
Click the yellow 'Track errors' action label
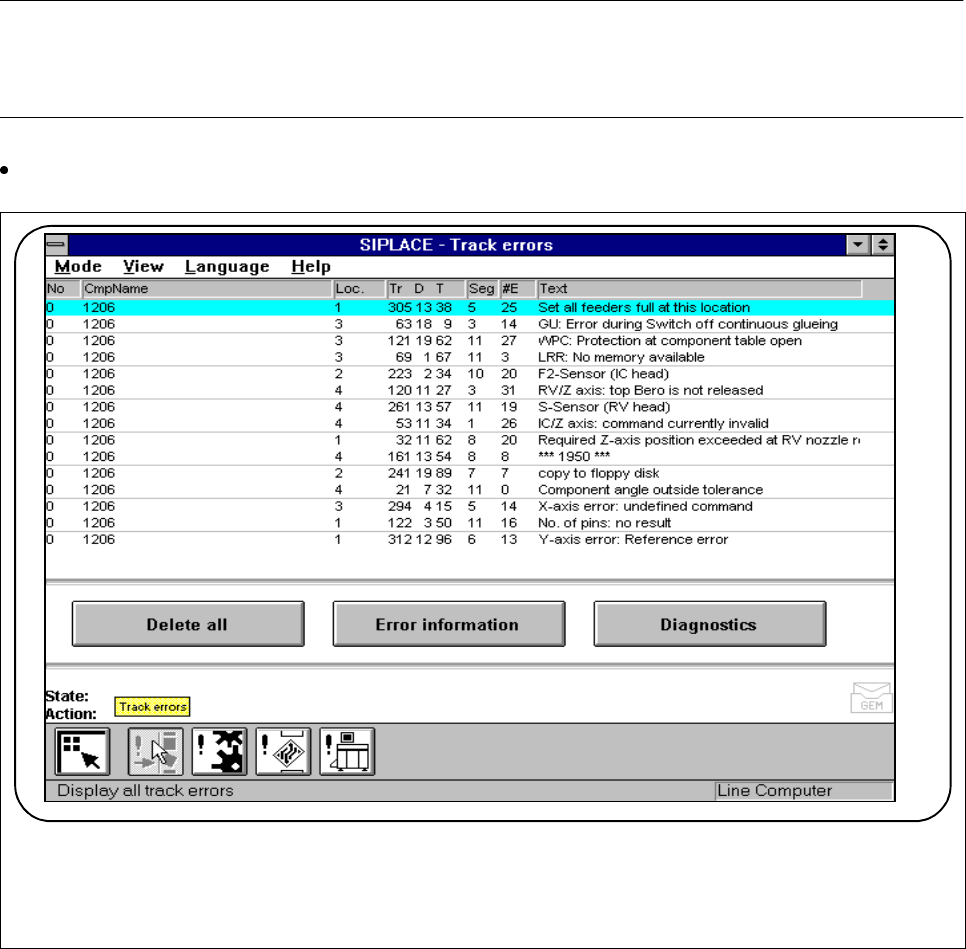[x=152, y=707]
